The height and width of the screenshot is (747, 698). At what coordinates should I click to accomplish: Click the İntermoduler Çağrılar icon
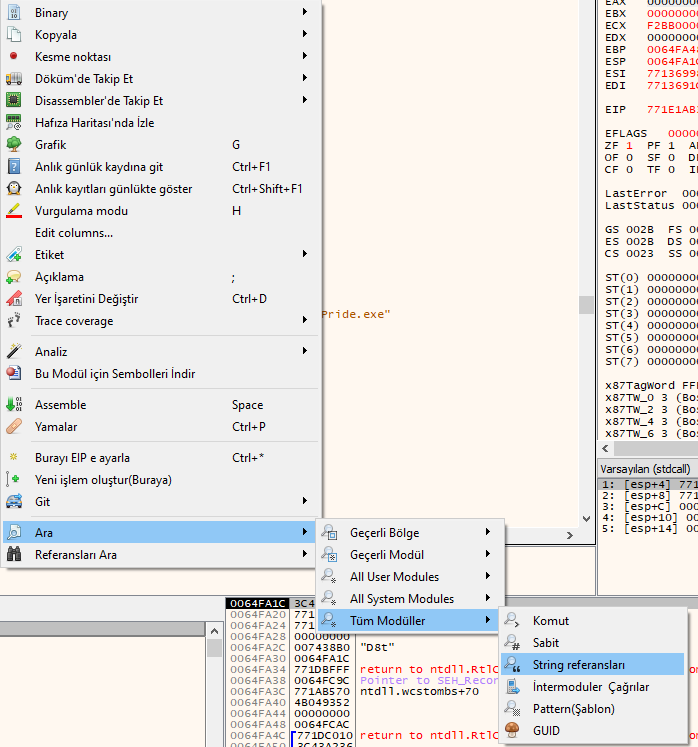512,686
